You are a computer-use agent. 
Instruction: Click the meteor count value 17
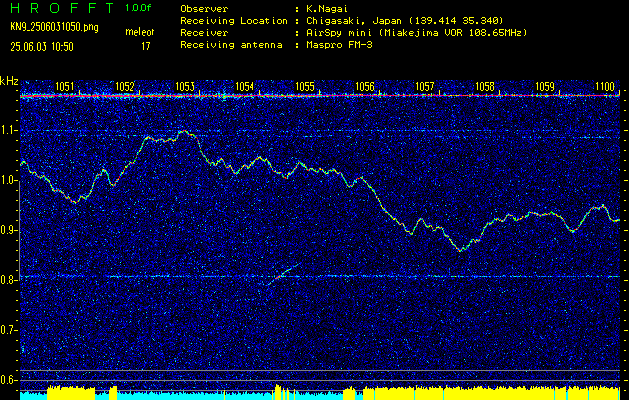(146, 47)
